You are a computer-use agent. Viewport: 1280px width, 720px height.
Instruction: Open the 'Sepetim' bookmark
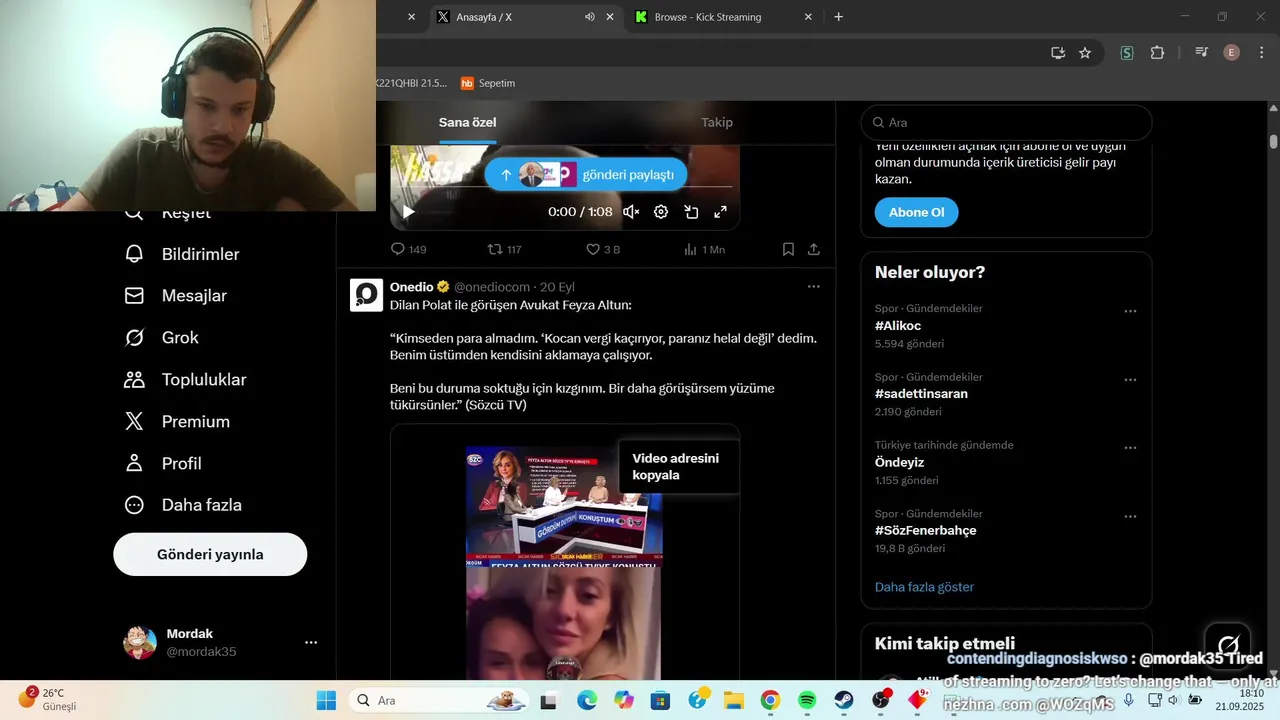tap(488, 83)
